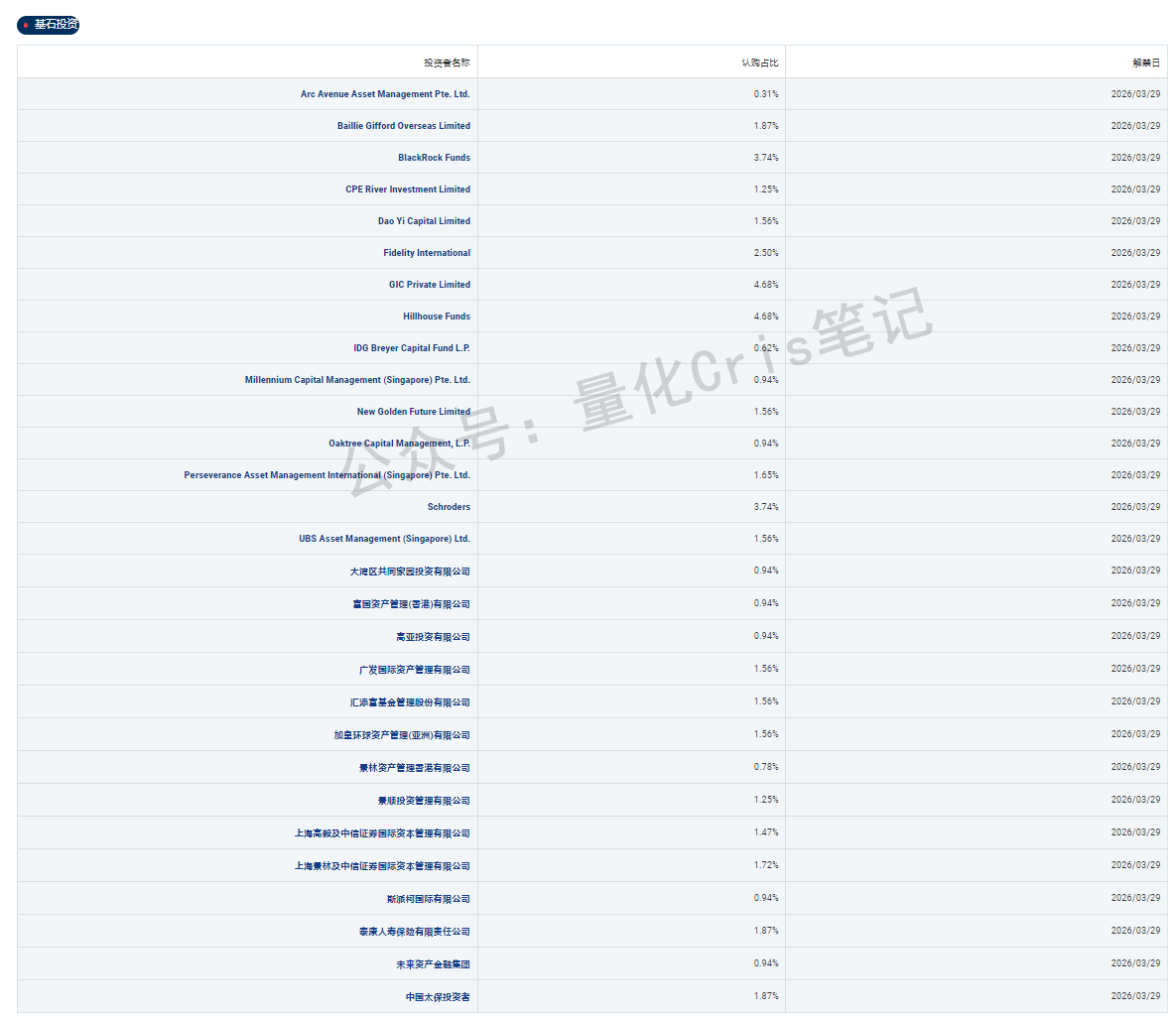This screenshot has width=1176, height=1018.
Task: Select 加皇环球资产管理(亚洲)有限公司
Action: point(402,735)
